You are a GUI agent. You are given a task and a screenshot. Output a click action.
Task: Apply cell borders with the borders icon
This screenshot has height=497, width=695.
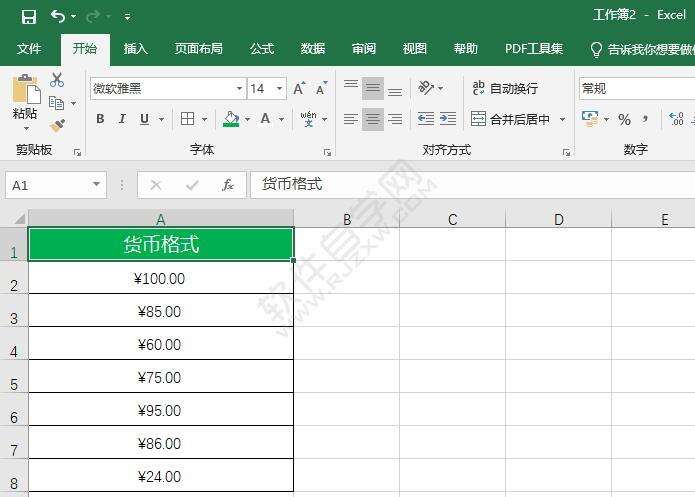[x=187, y=119]
